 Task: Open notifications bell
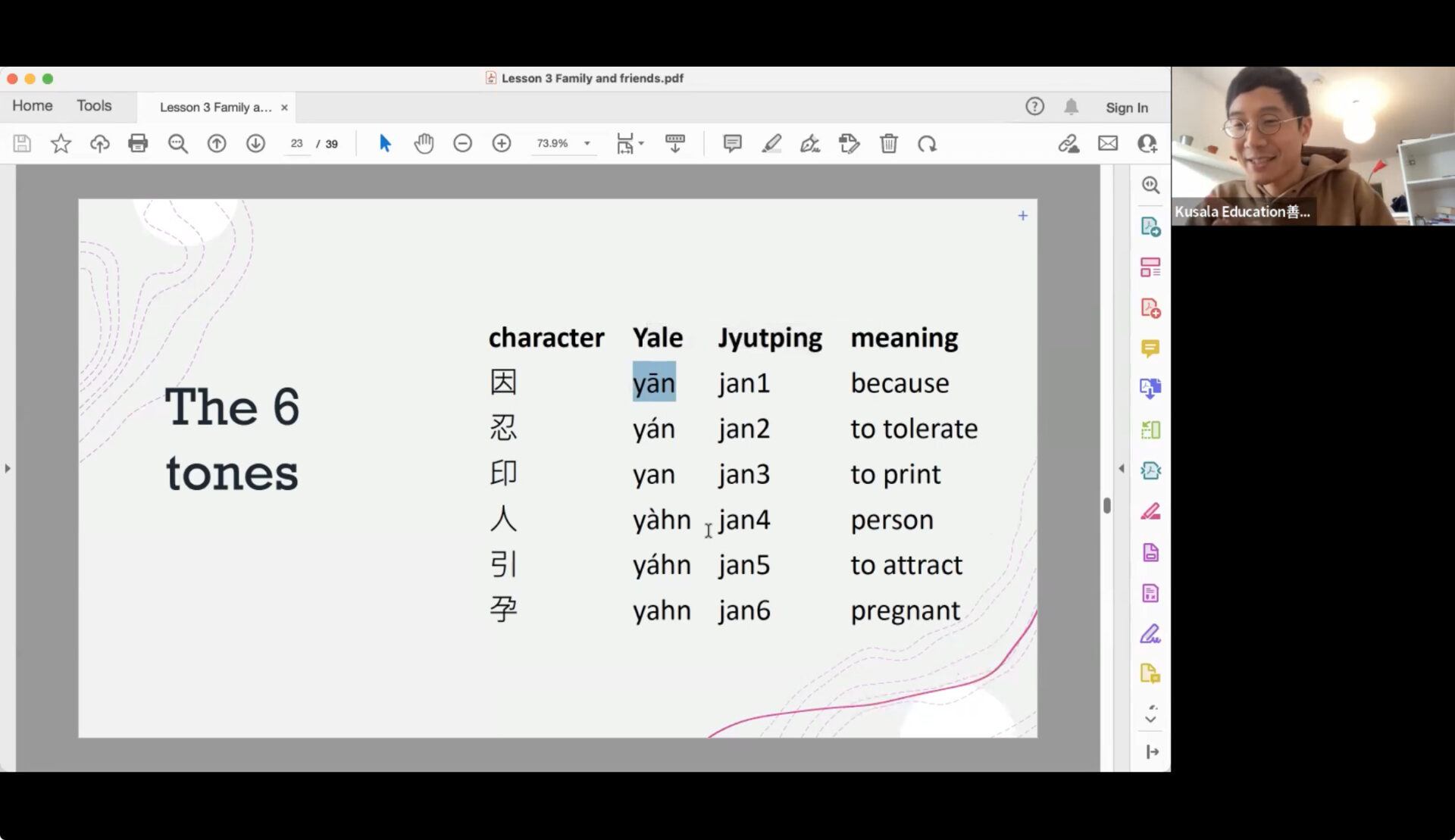pyautogui.click(x=1071, y=107)
